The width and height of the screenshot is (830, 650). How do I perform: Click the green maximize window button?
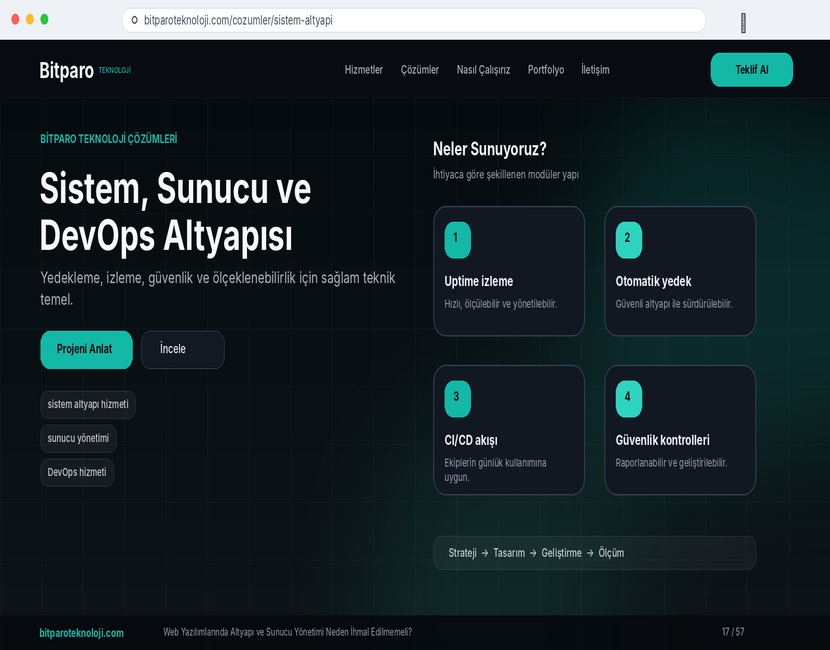pyautogui.click(x=44, y=20)
